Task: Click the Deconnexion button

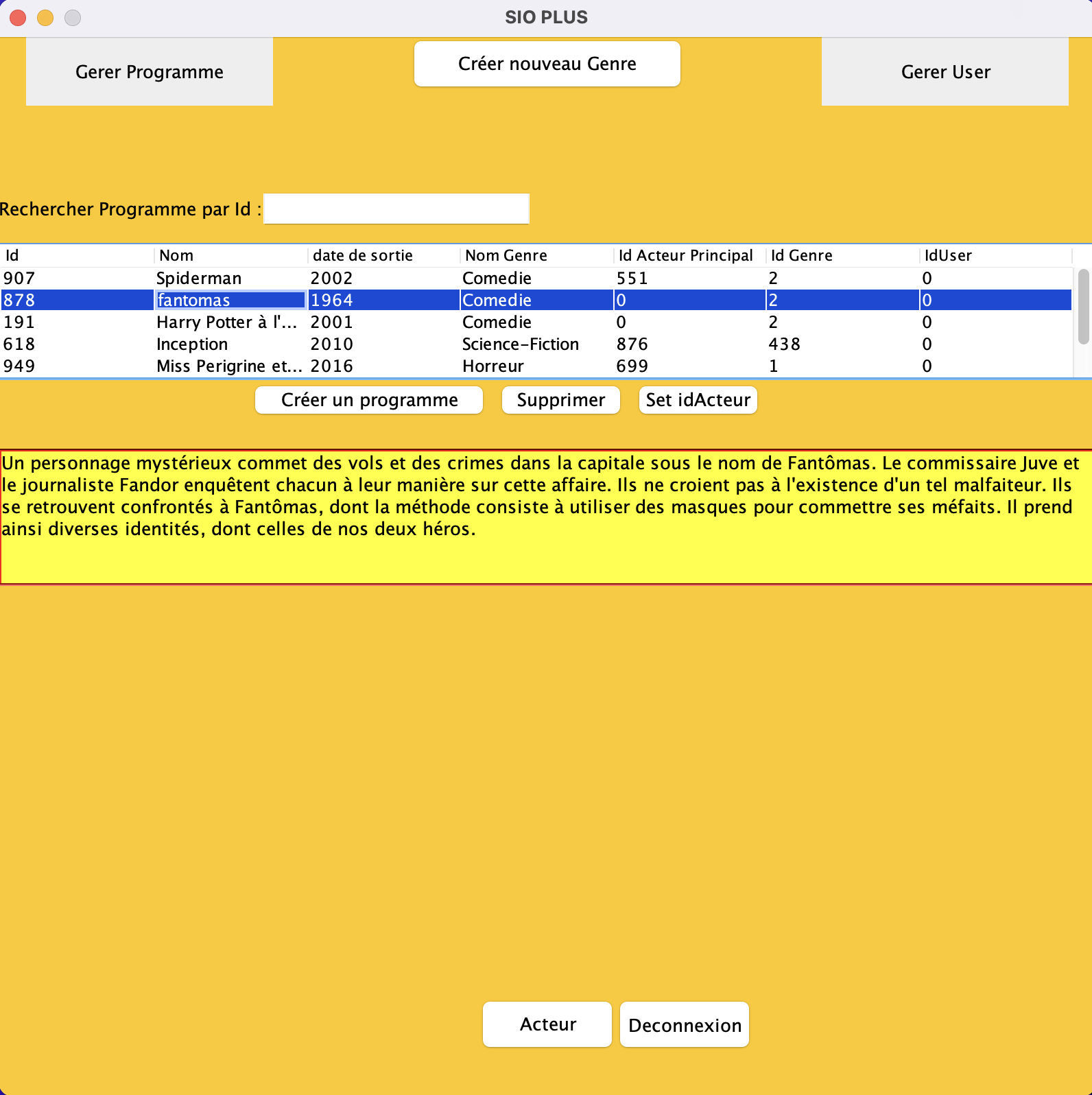Action: 684,1024
